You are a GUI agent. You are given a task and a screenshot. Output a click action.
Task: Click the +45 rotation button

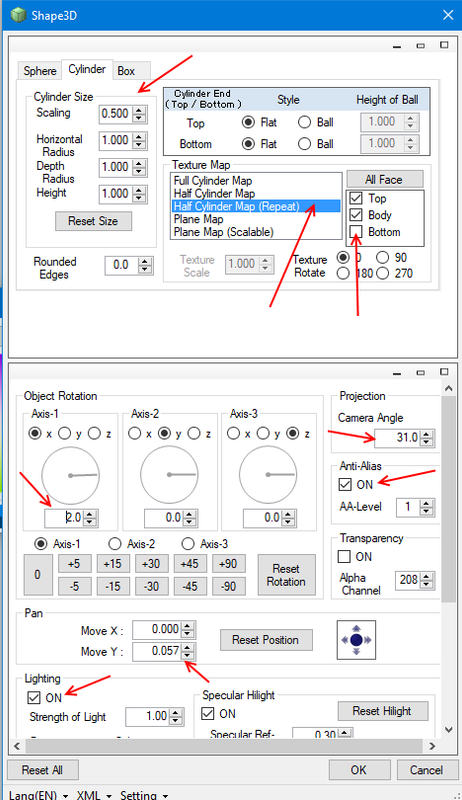[190, 564]
